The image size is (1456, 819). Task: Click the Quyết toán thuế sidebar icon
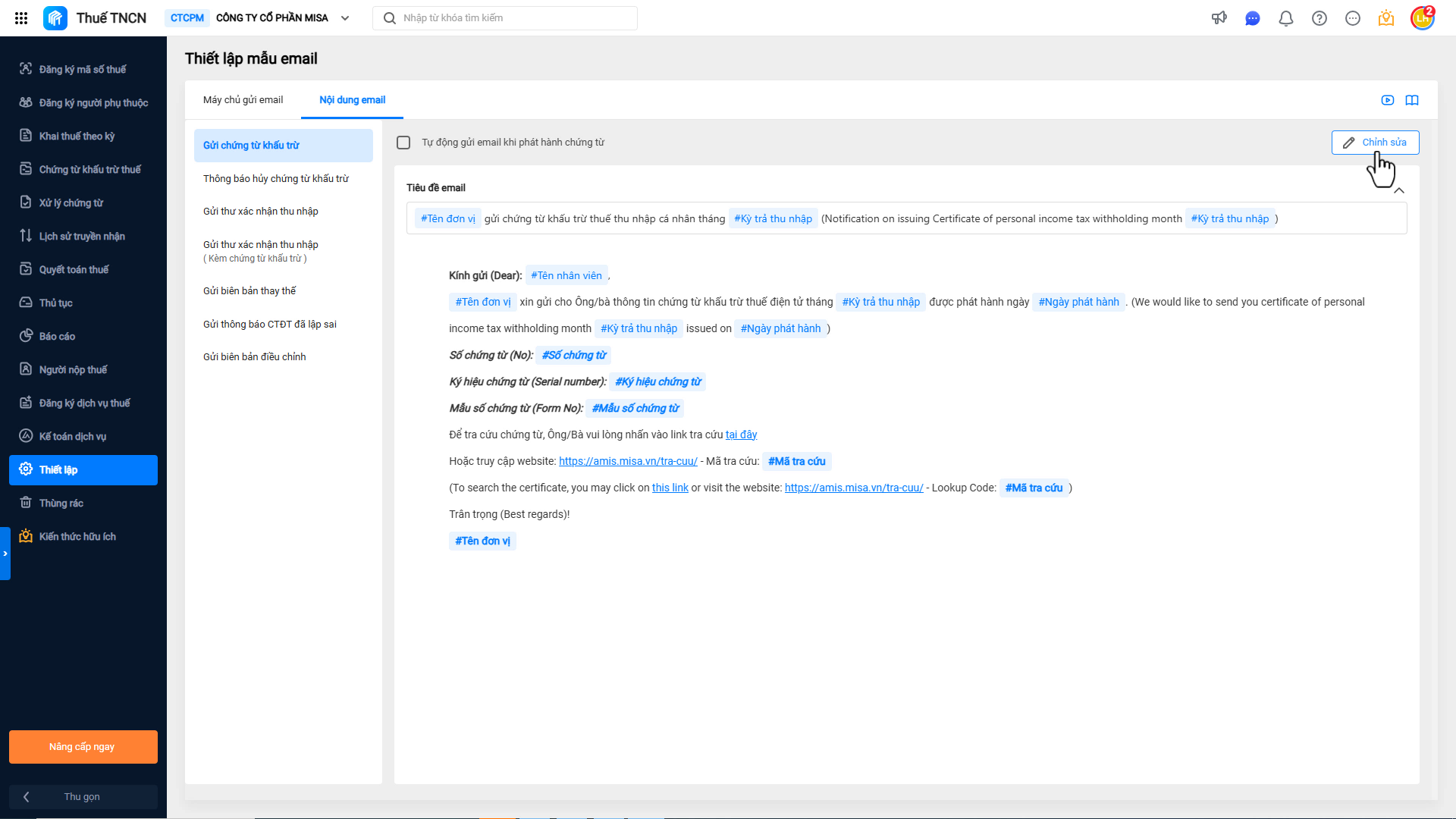pos(26,269)
